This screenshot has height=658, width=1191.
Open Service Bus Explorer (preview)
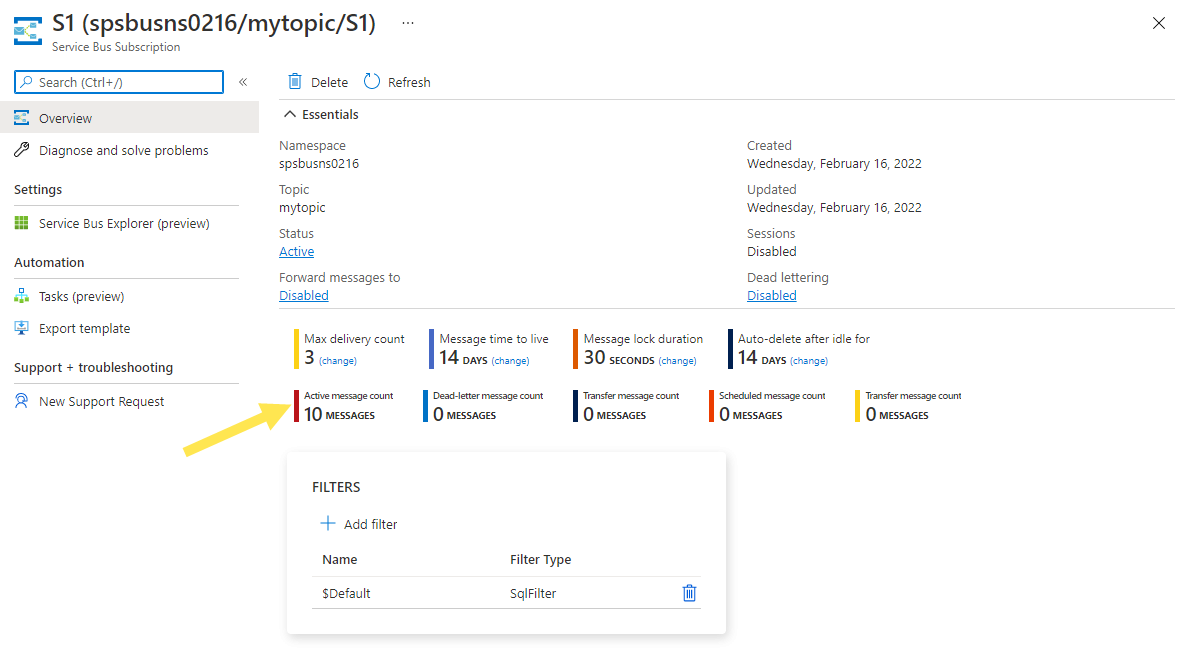(125, 223)
